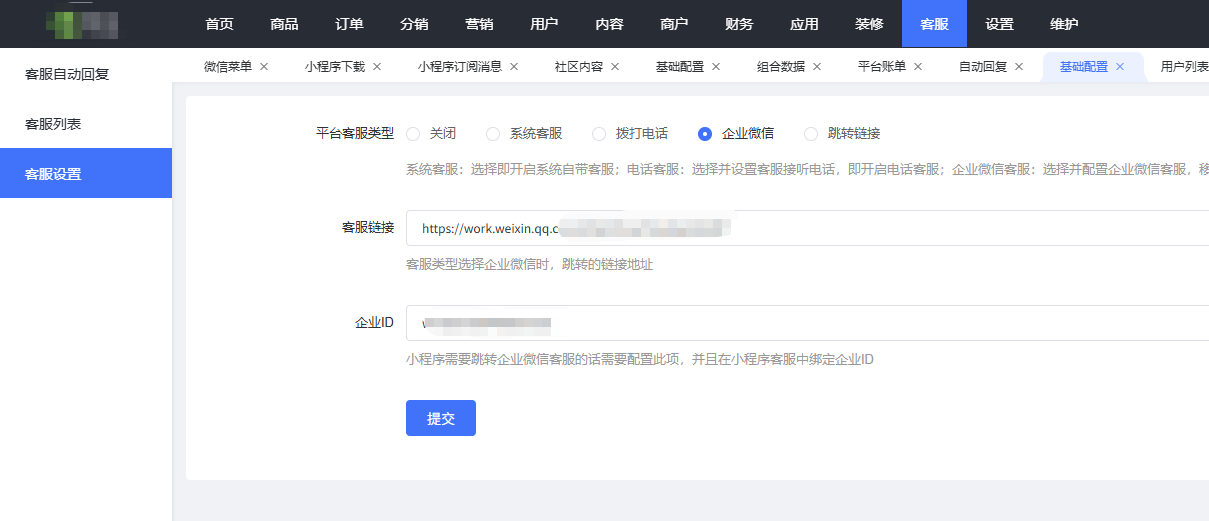Viewport: 1209px width, 521px height.
Task: Choose 拨打电话 as customer service type
Action: pos(599,134)
